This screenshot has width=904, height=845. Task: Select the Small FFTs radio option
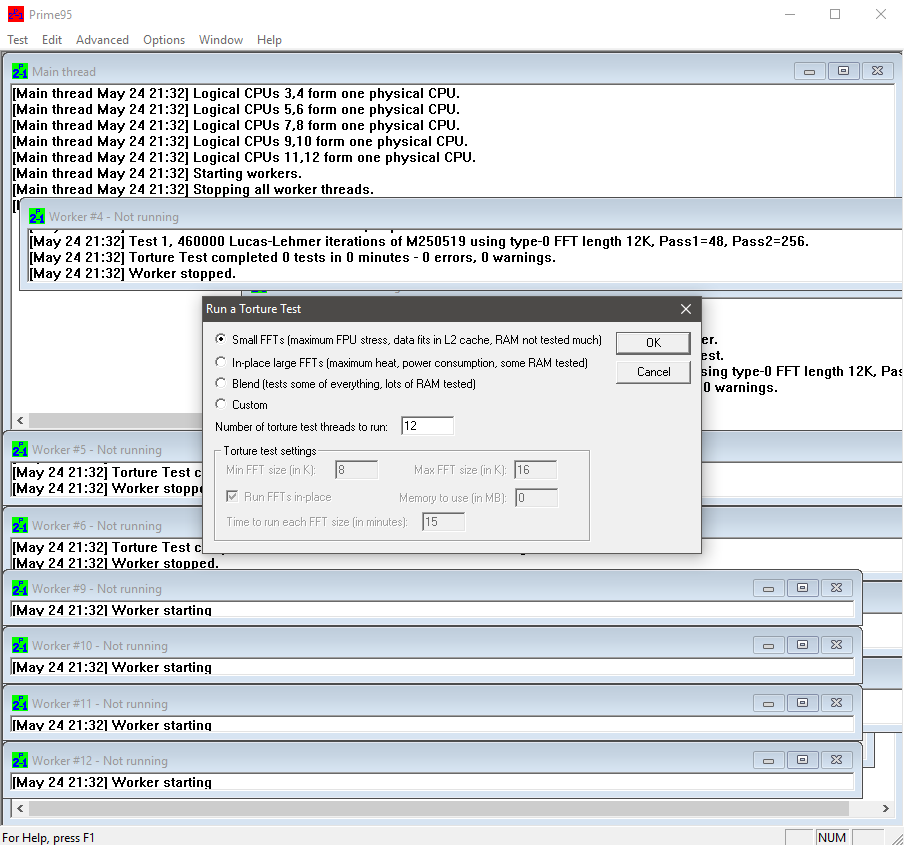click(x=221, y=340)
